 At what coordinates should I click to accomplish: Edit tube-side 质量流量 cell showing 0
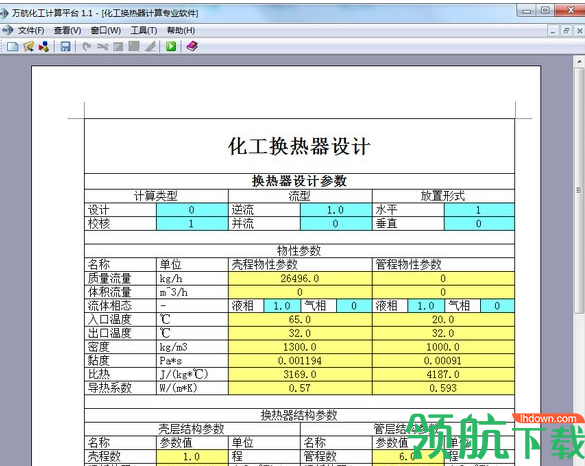pyautogui.click(x=443, y=278)
